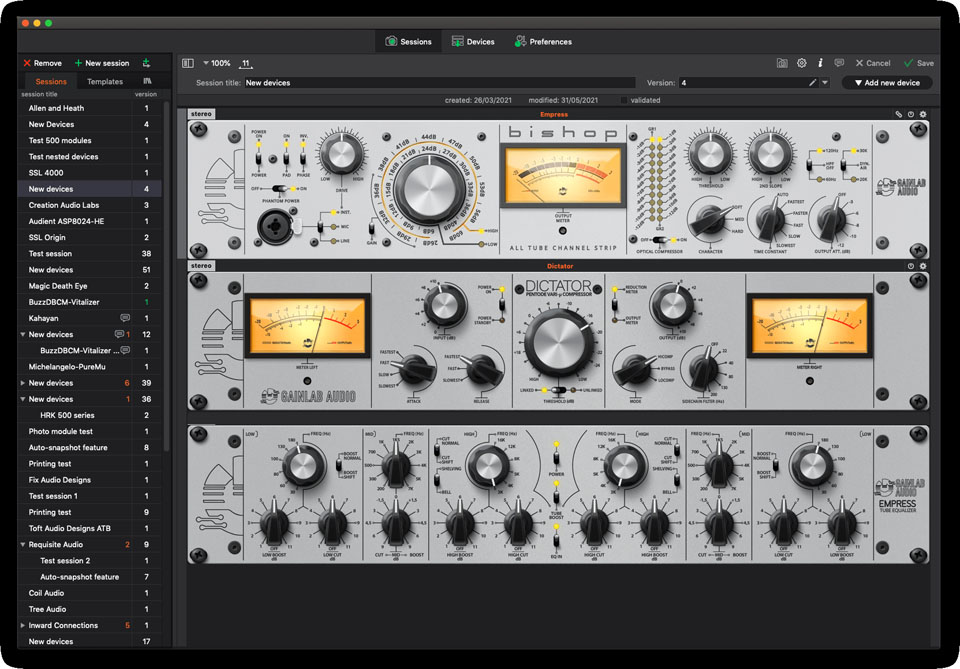Click the Bishop output VU meter
This screenshot has width=960, height=669.
[563, 176]
